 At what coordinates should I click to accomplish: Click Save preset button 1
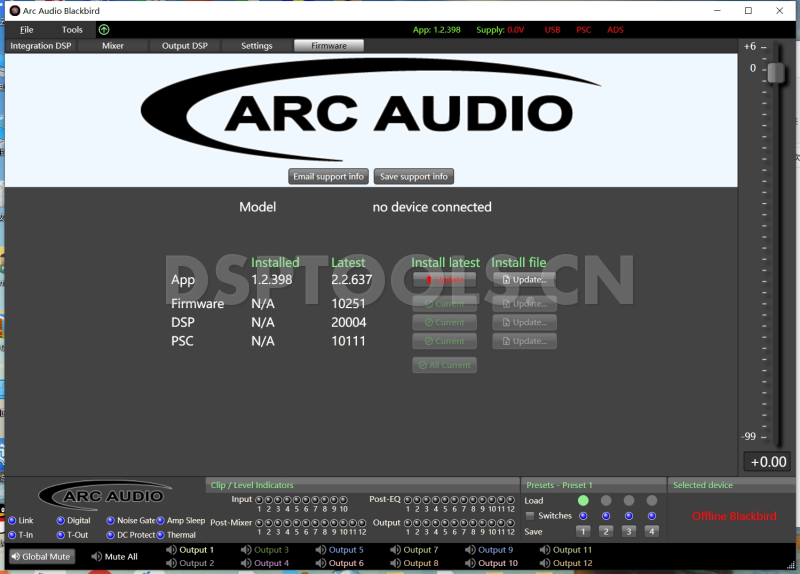coord(583,532)
